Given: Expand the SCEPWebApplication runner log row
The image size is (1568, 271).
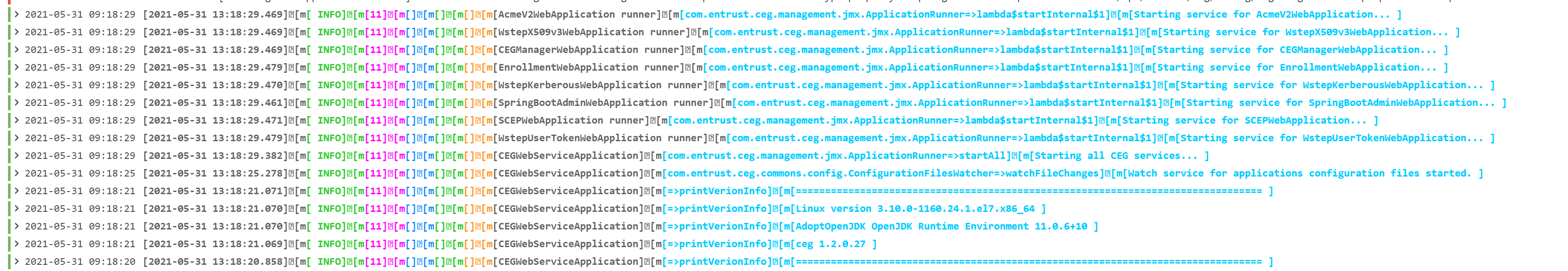Looking at the screenshot, I should tap(17, 120).
